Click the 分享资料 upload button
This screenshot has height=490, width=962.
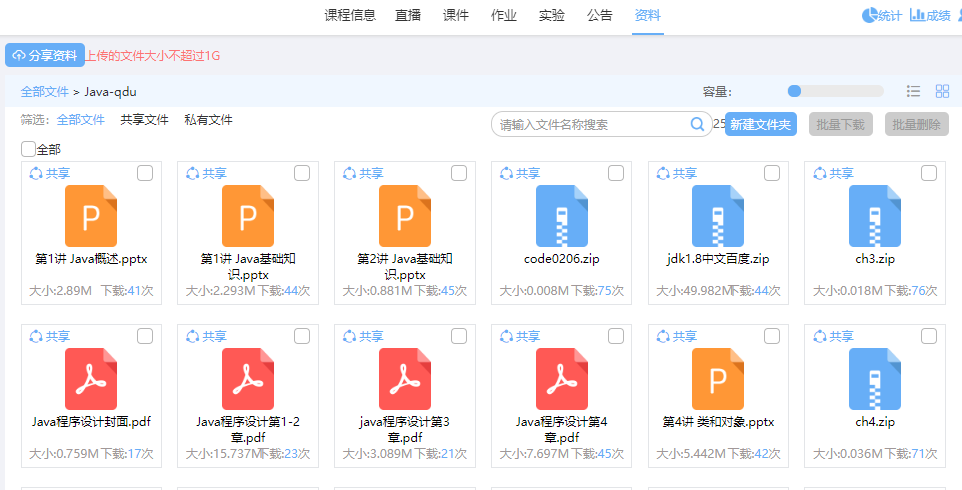45,56
